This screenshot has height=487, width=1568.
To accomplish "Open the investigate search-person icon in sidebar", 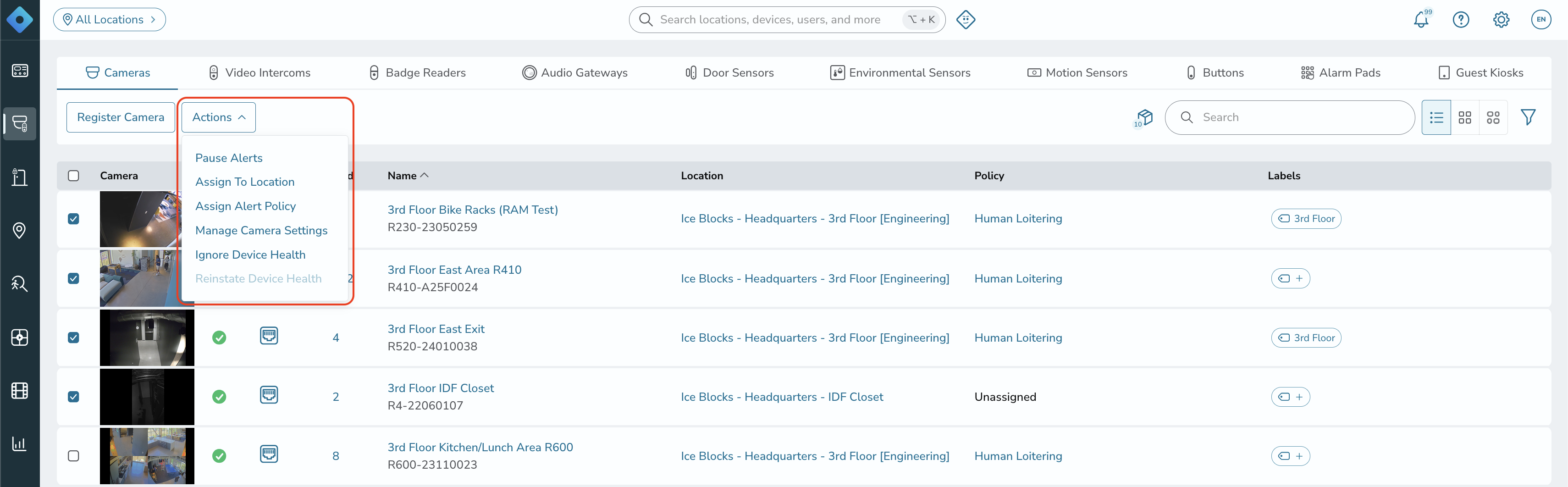I will [x=19, y=284].
